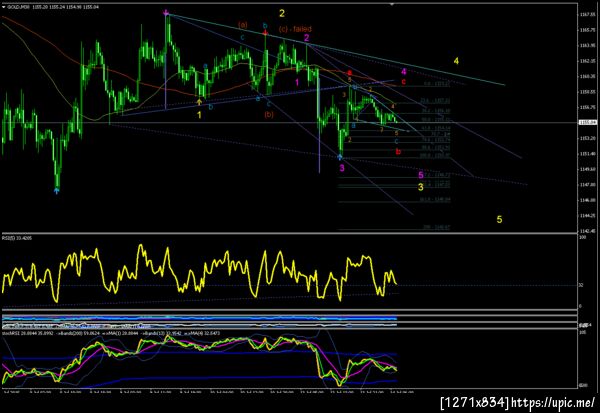Click the yellow wave 3 label
The height and width of the screenshot is (413, 600).
point(421,187)
